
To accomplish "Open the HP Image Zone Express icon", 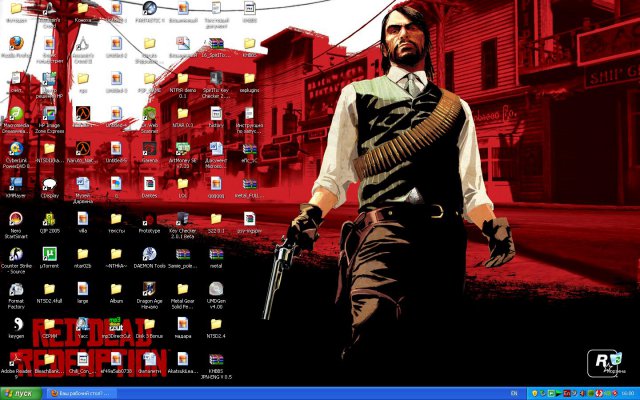I will pos(49,114).
